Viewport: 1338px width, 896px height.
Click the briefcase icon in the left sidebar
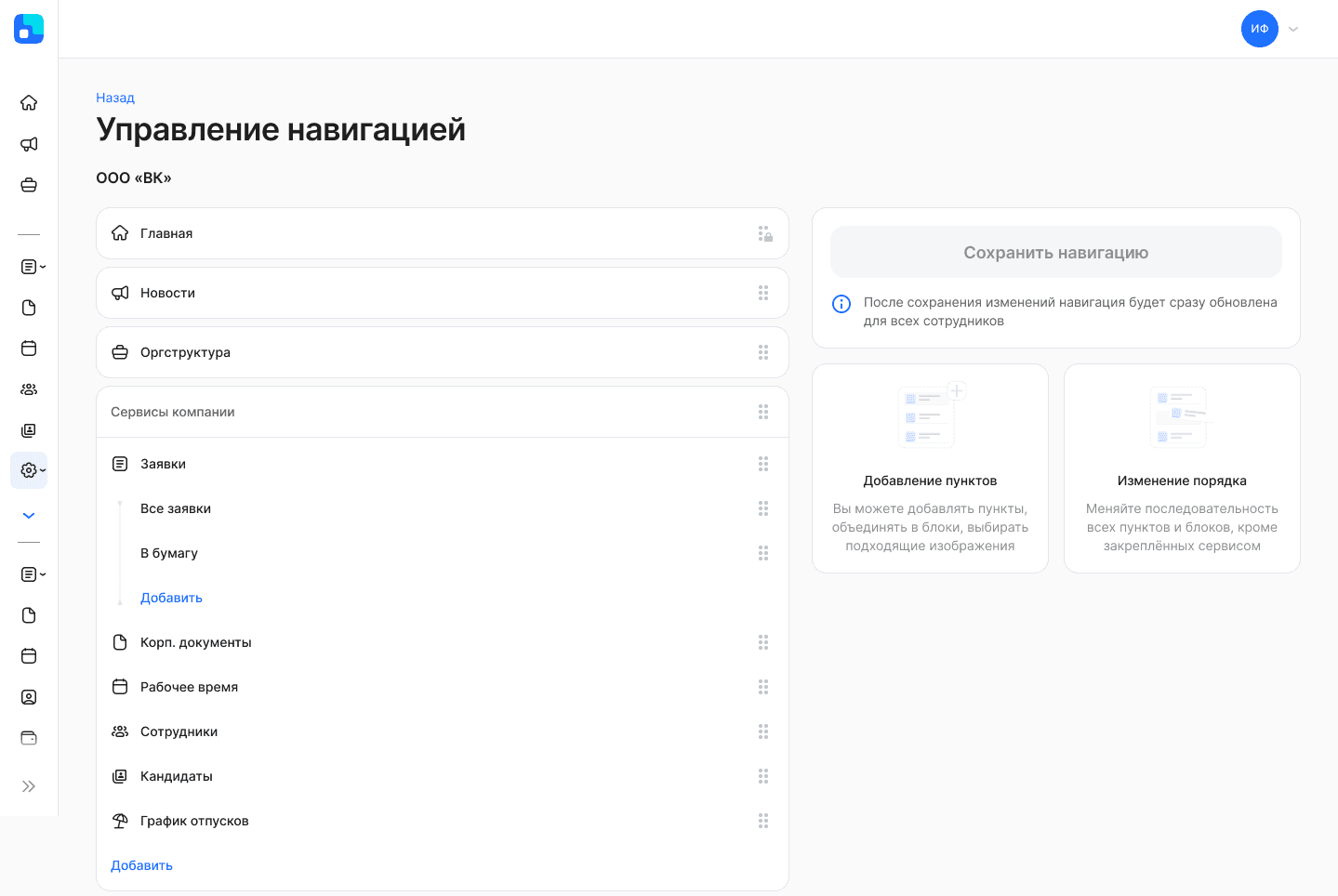pyautogui.click(x=29, y=185)
